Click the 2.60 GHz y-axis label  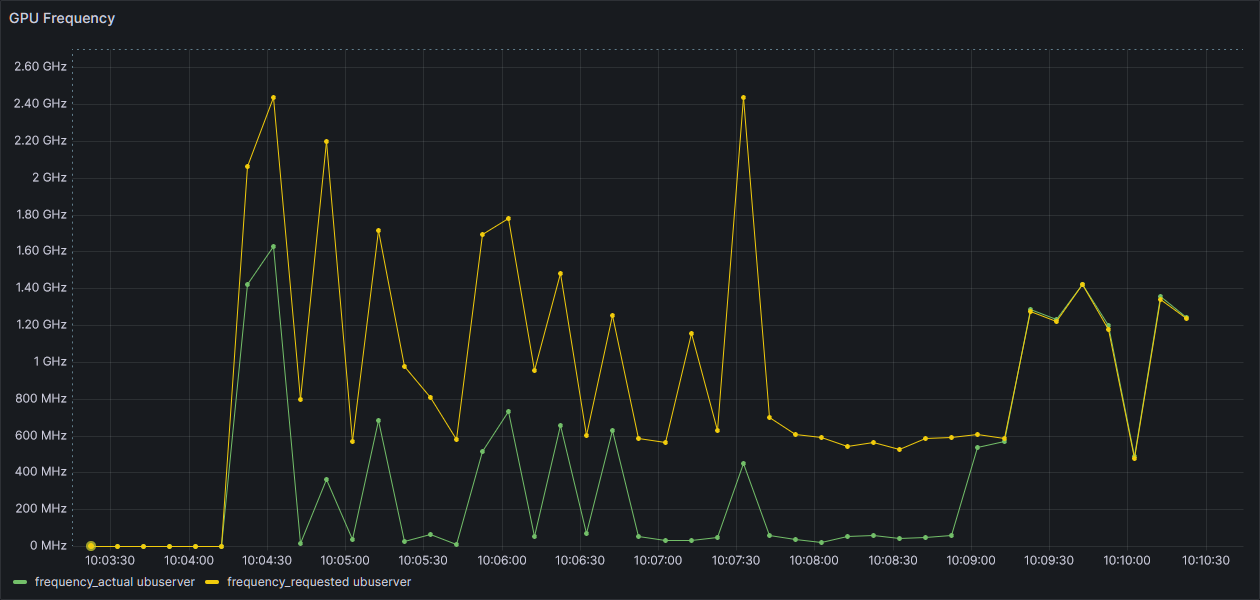click(x=41, y=67)
